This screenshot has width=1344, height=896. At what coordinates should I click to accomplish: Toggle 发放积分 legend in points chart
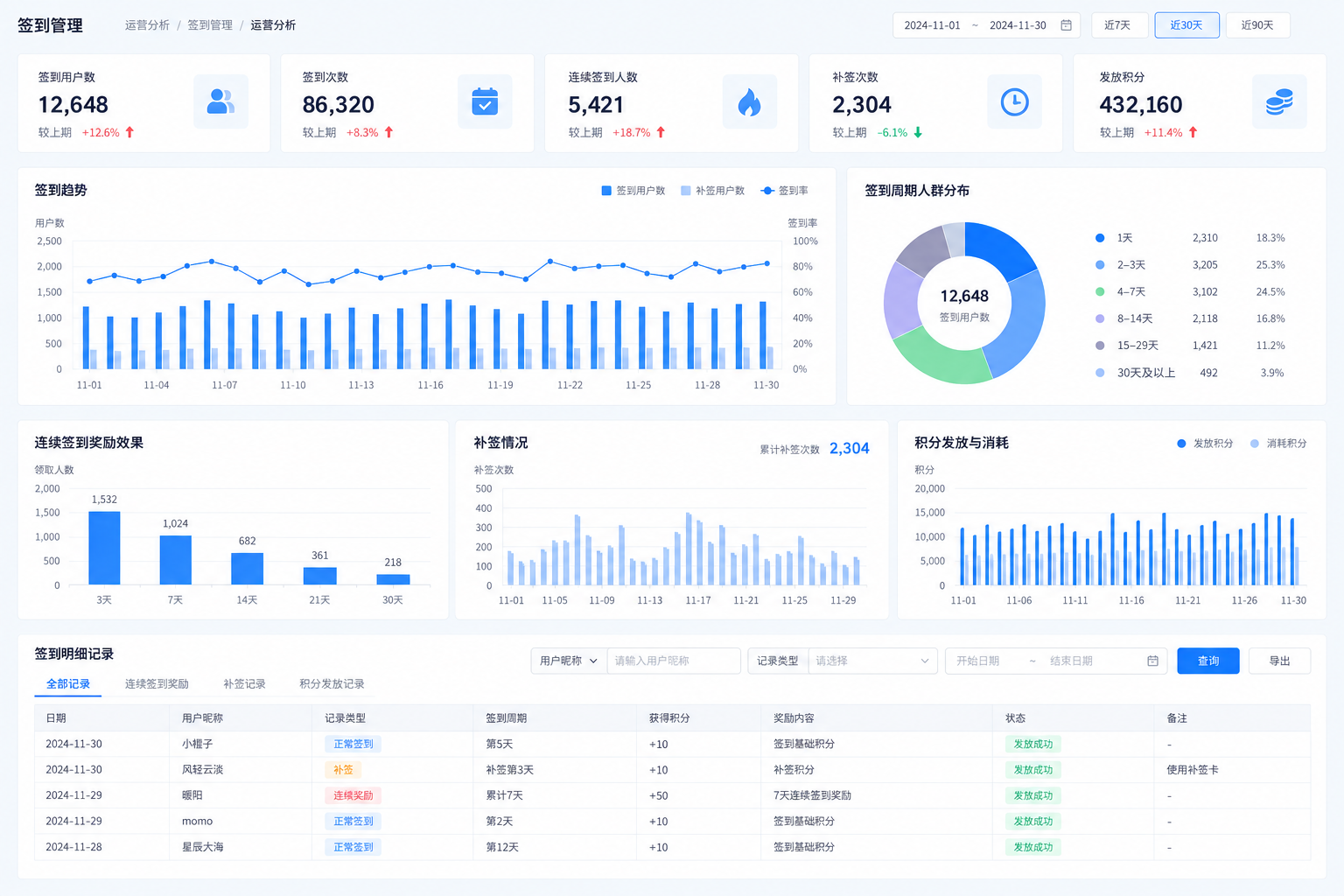tap(1205, 444)
